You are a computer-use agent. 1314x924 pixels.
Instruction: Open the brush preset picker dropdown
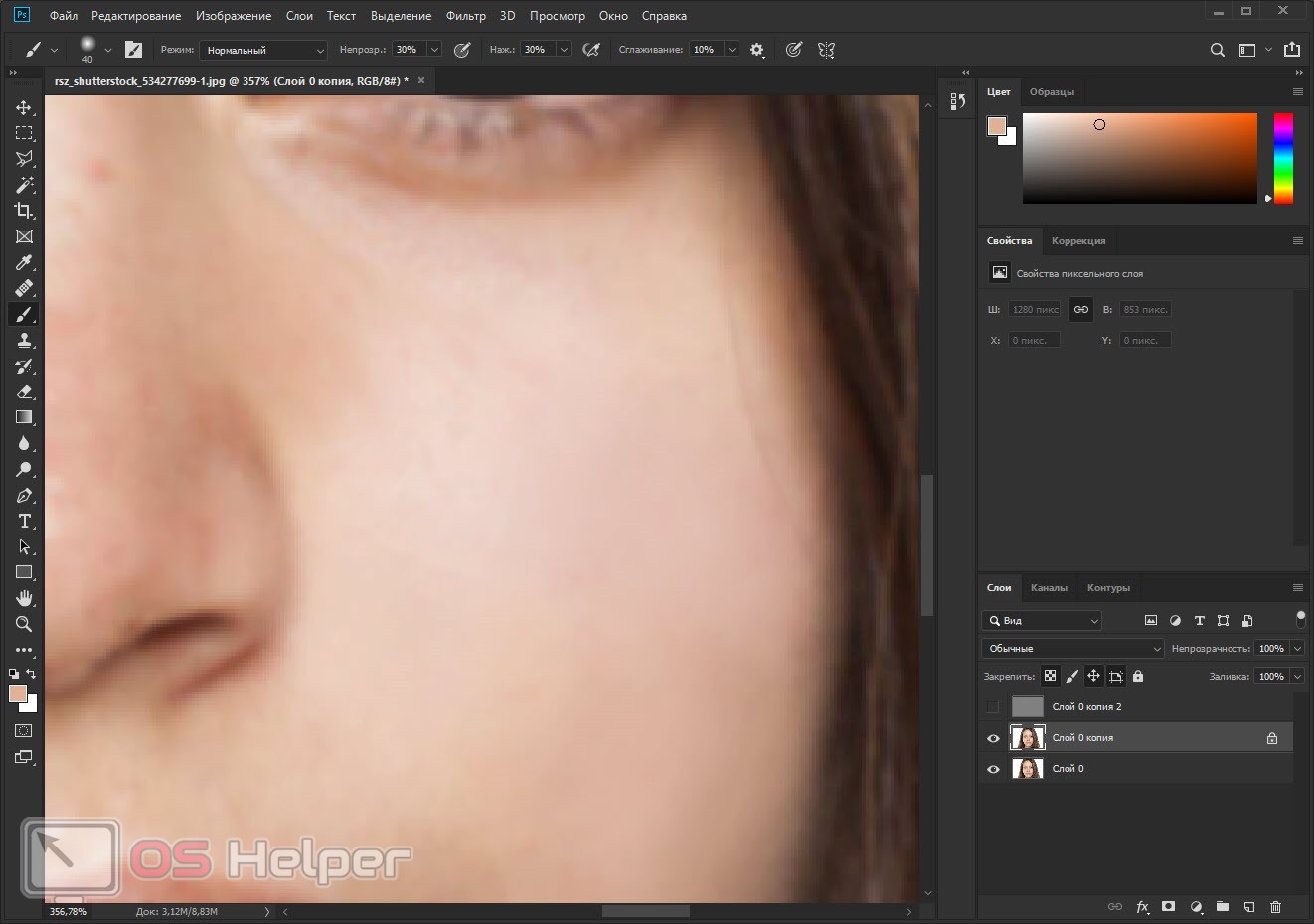(107, 50)
